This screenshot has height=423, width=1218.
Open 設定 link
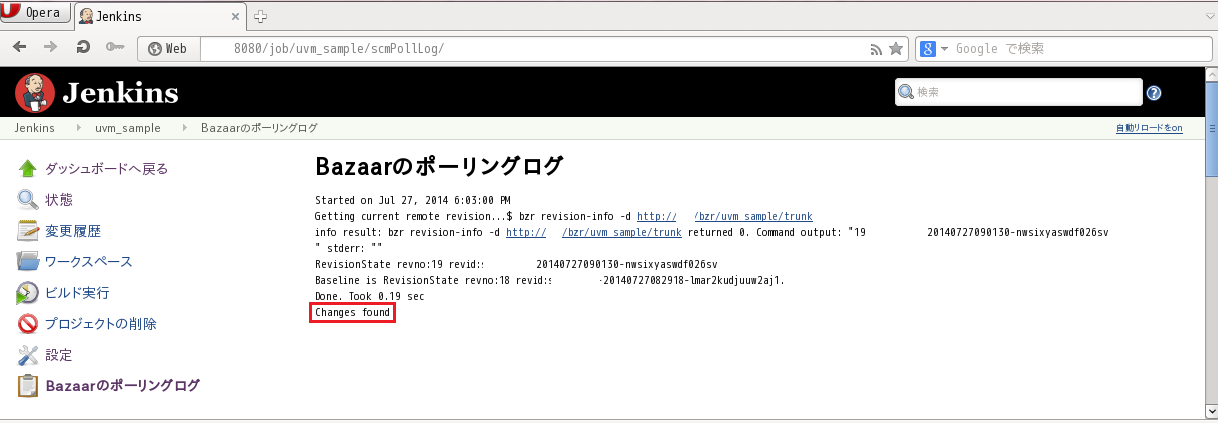[59, 355]
